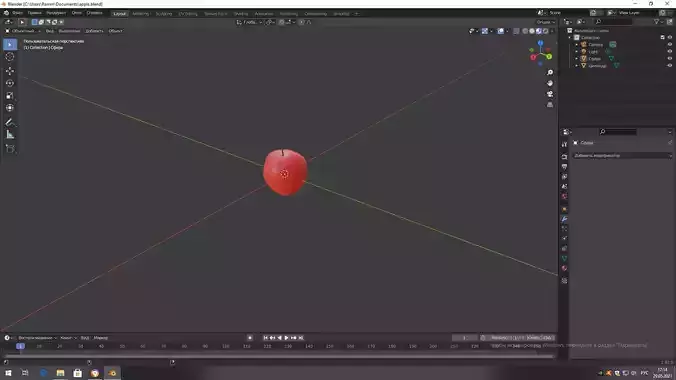Image resolution: width=676 pixels, height=380 pixels.
Task: Switch to the UV Editing workspace tab
Action: tap(188, 14)
